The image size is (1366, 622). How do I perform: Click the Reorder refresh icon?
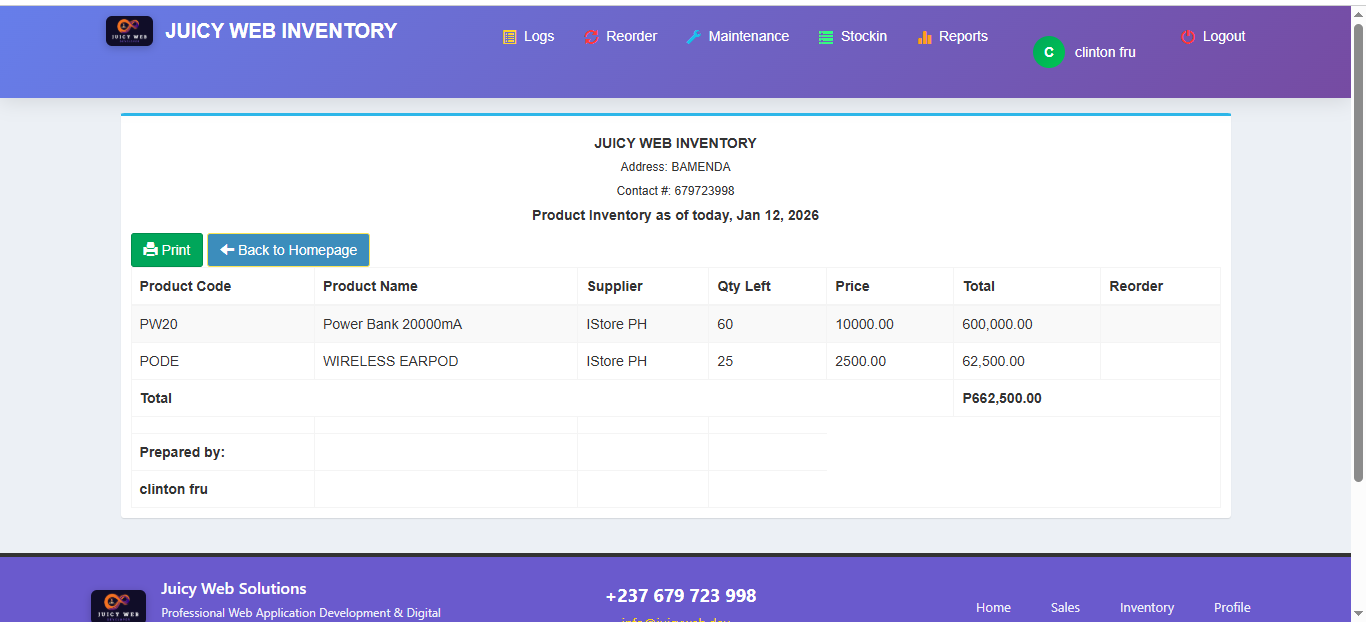point(589,36)
